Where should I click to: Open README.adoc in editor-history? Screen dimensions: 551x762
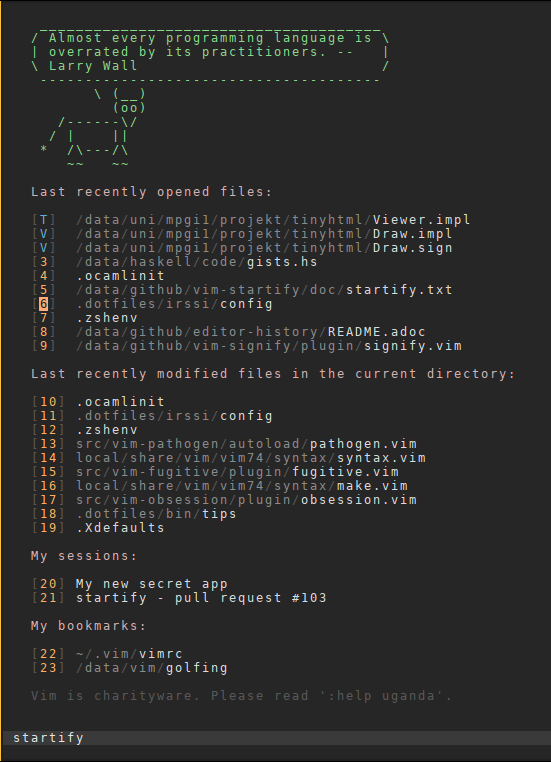pyautogui.click(x=228, y=332)
